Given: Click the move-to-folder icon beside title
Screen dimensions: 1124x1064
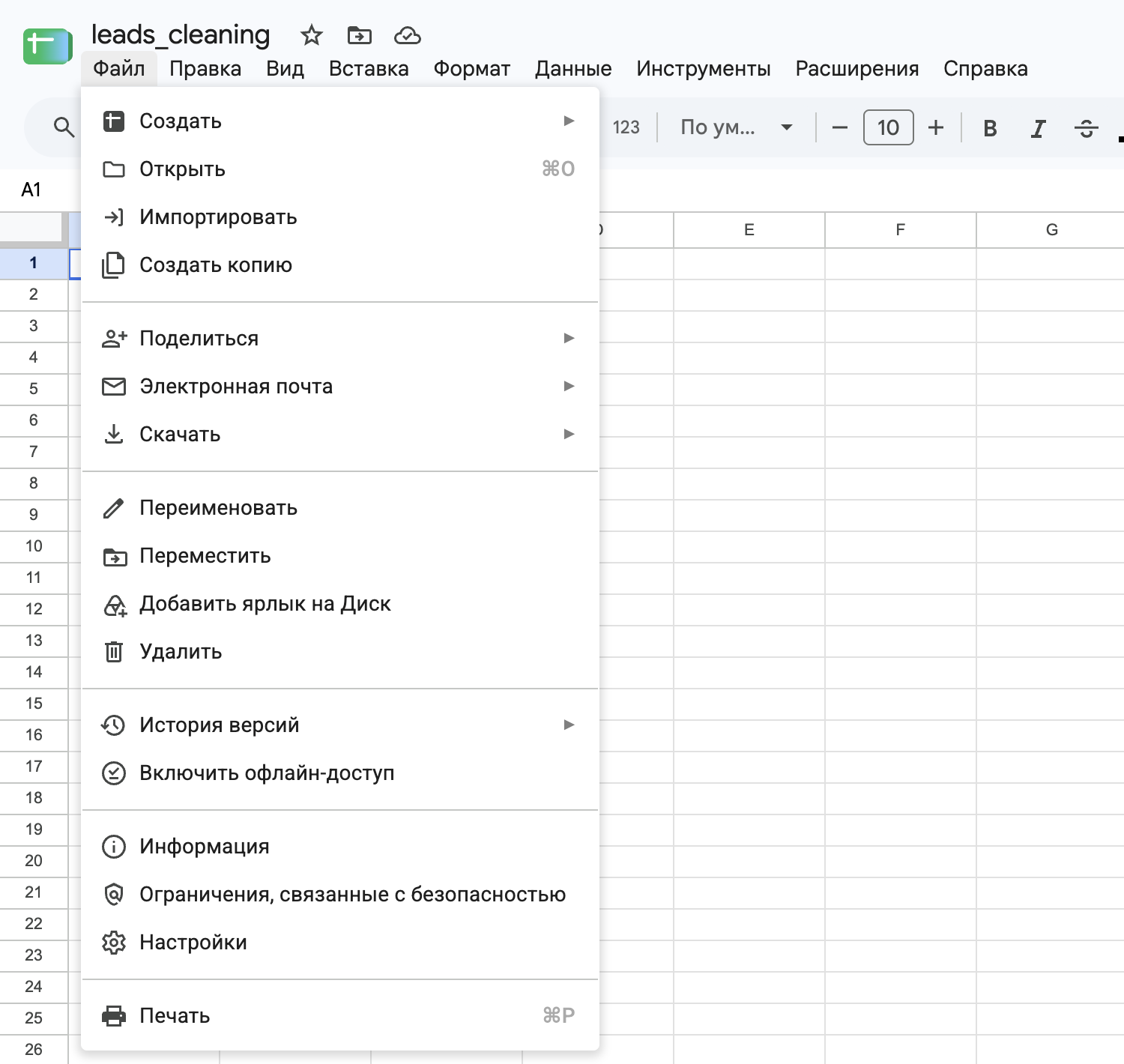Looking at the screenshot, I should [360, 35].
